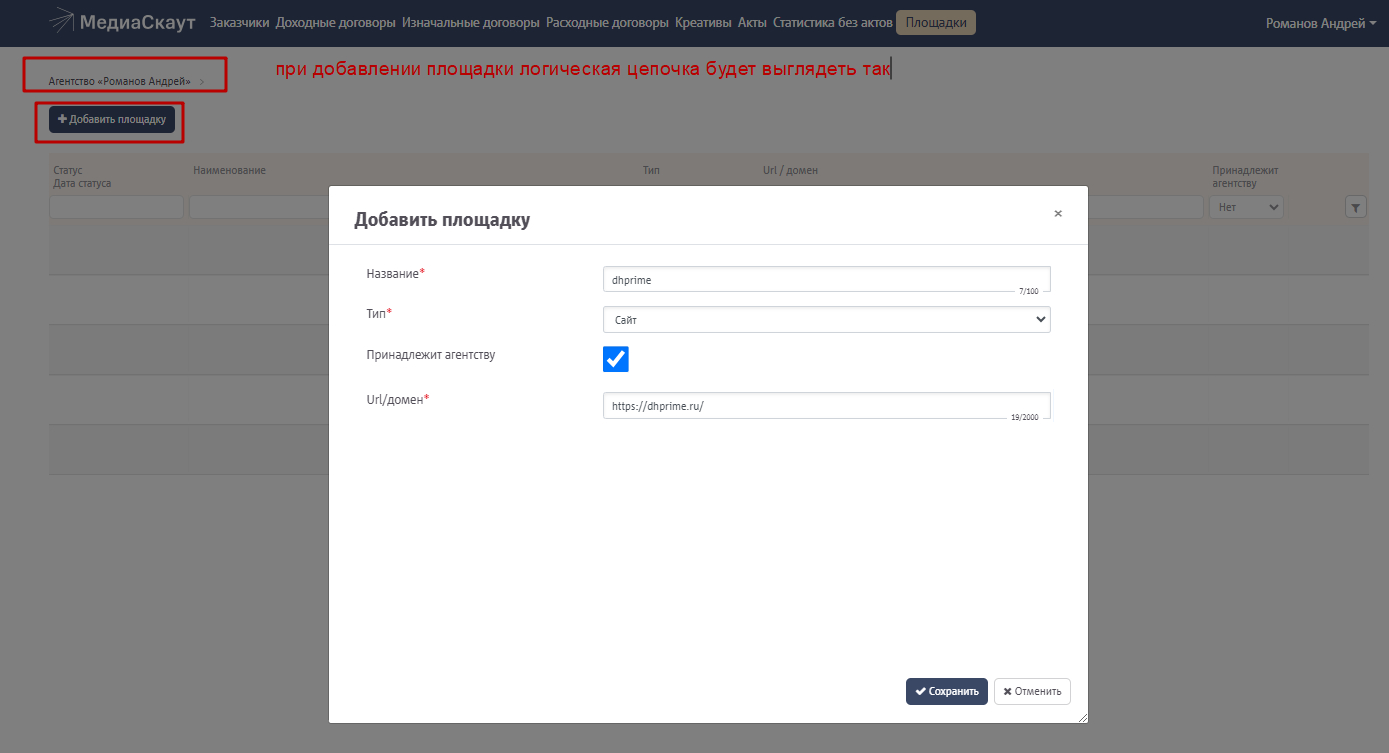Open Статистика без актов
This screenshot has height=753, width=1389.
coord(832,22)
